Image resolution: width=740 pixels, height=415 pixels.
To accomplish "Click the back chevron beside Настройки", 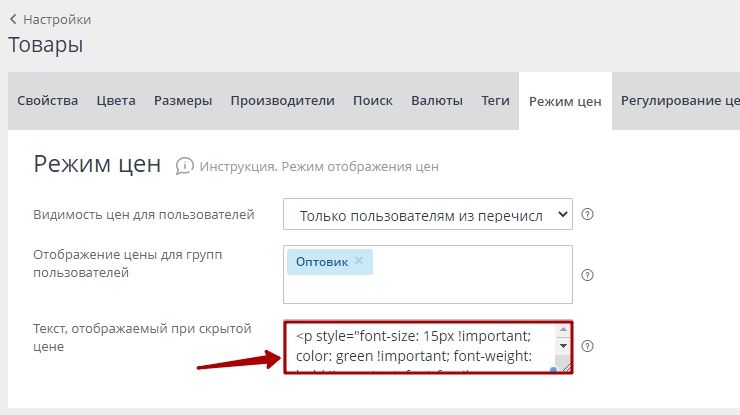I will [x=13, y=19].
